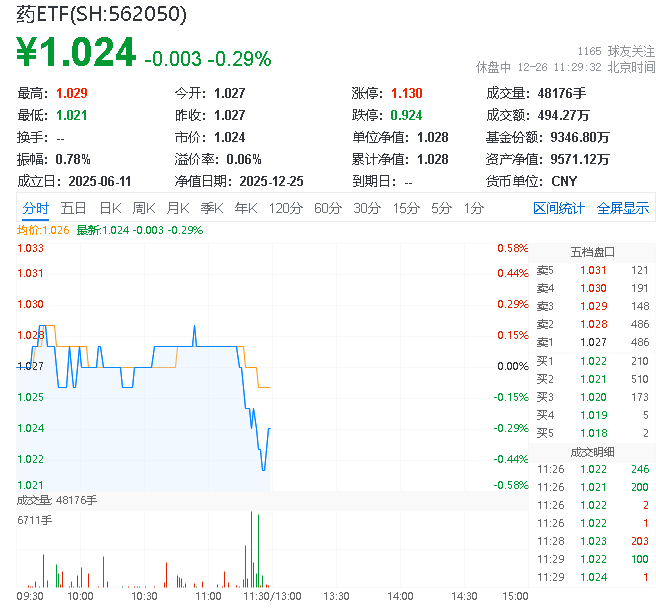This screenshot has height=615, width=656.
Task: Choose the 60分 interval chart
Action: click(328, 208)
